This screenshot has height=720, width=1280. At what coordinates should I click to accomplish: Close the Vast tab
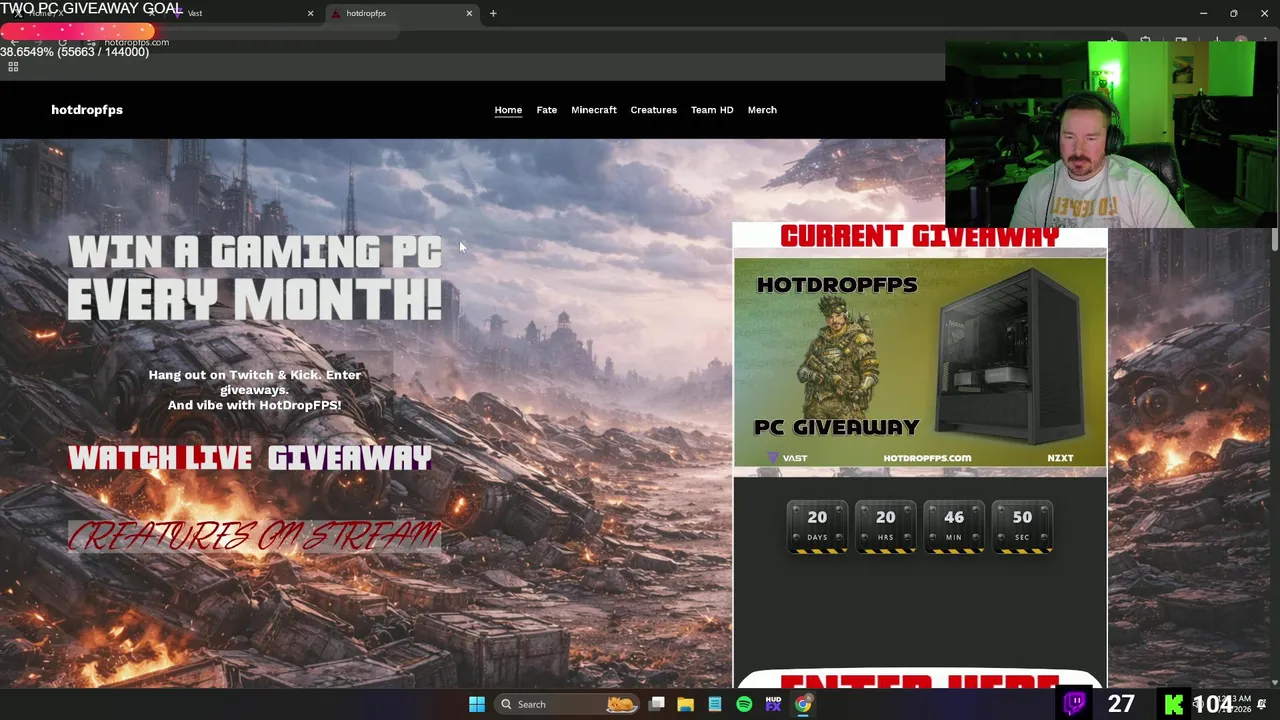pos(310,13)
